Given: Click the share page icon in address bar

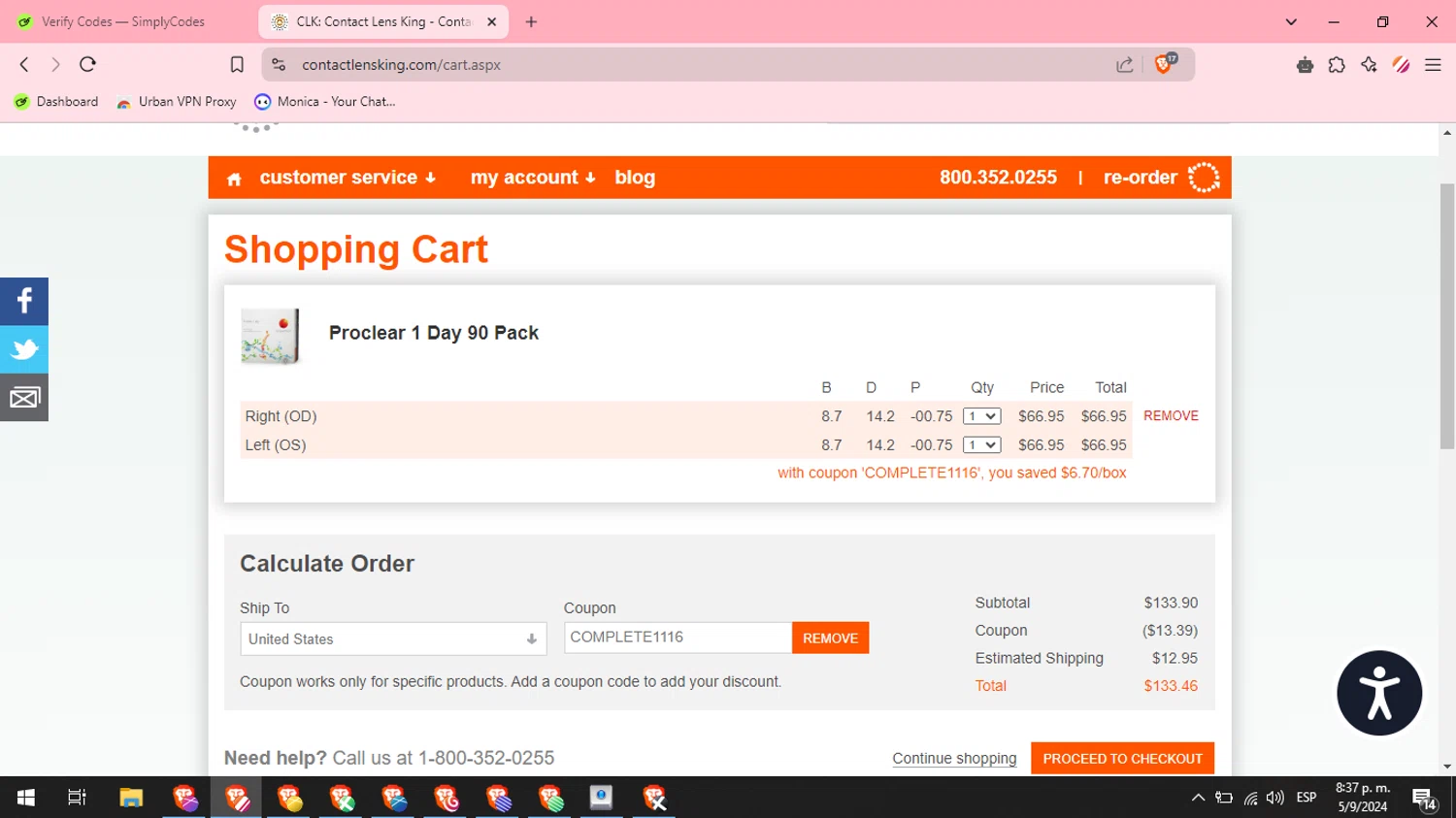Looking at the screenshot, I should click(1124, 65).
